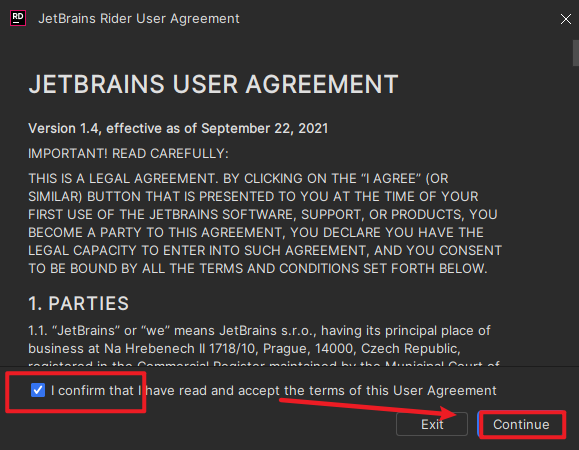This screenshot has height=450, width=579.
Task: Click the Continue button
Action: pos(521,424)
